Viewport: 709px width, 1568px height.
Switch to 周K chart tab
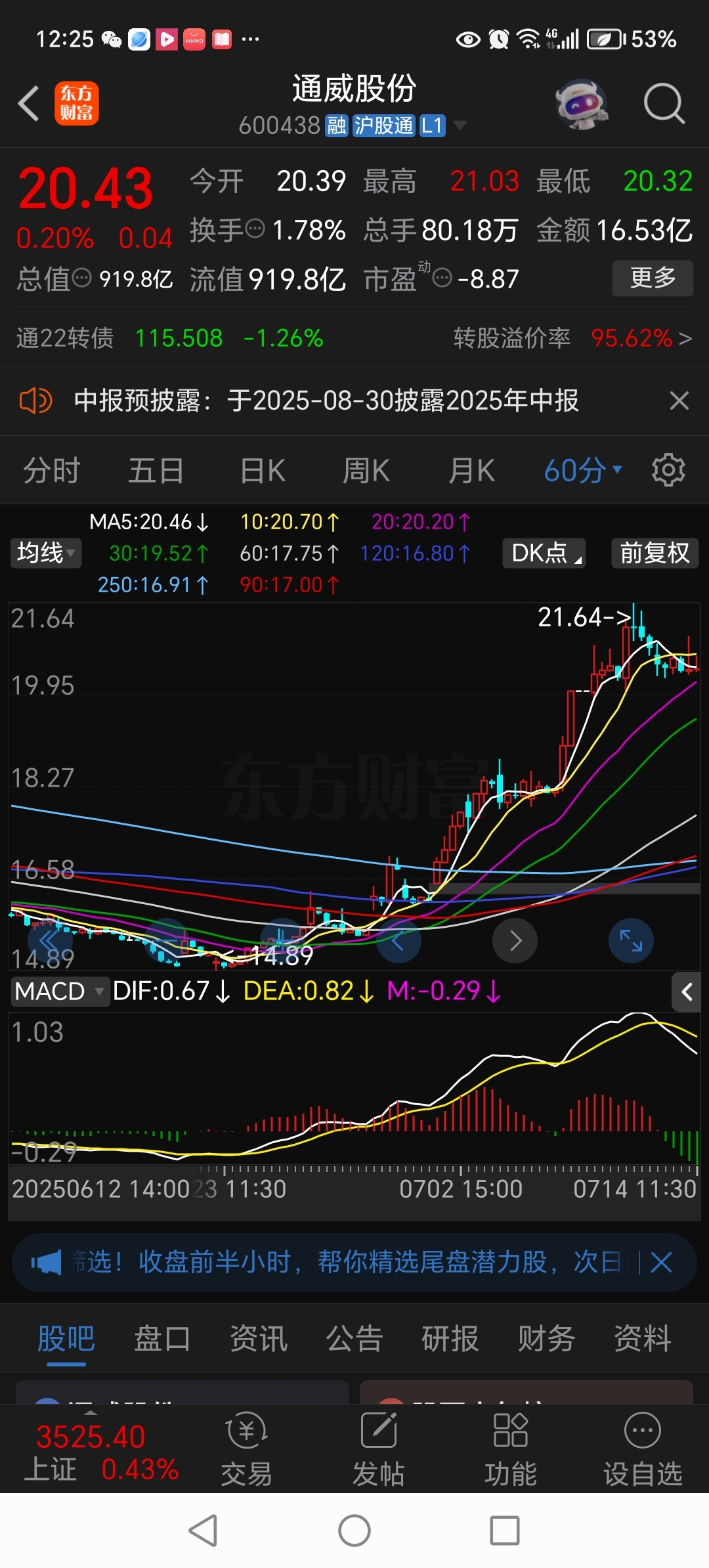366,471
